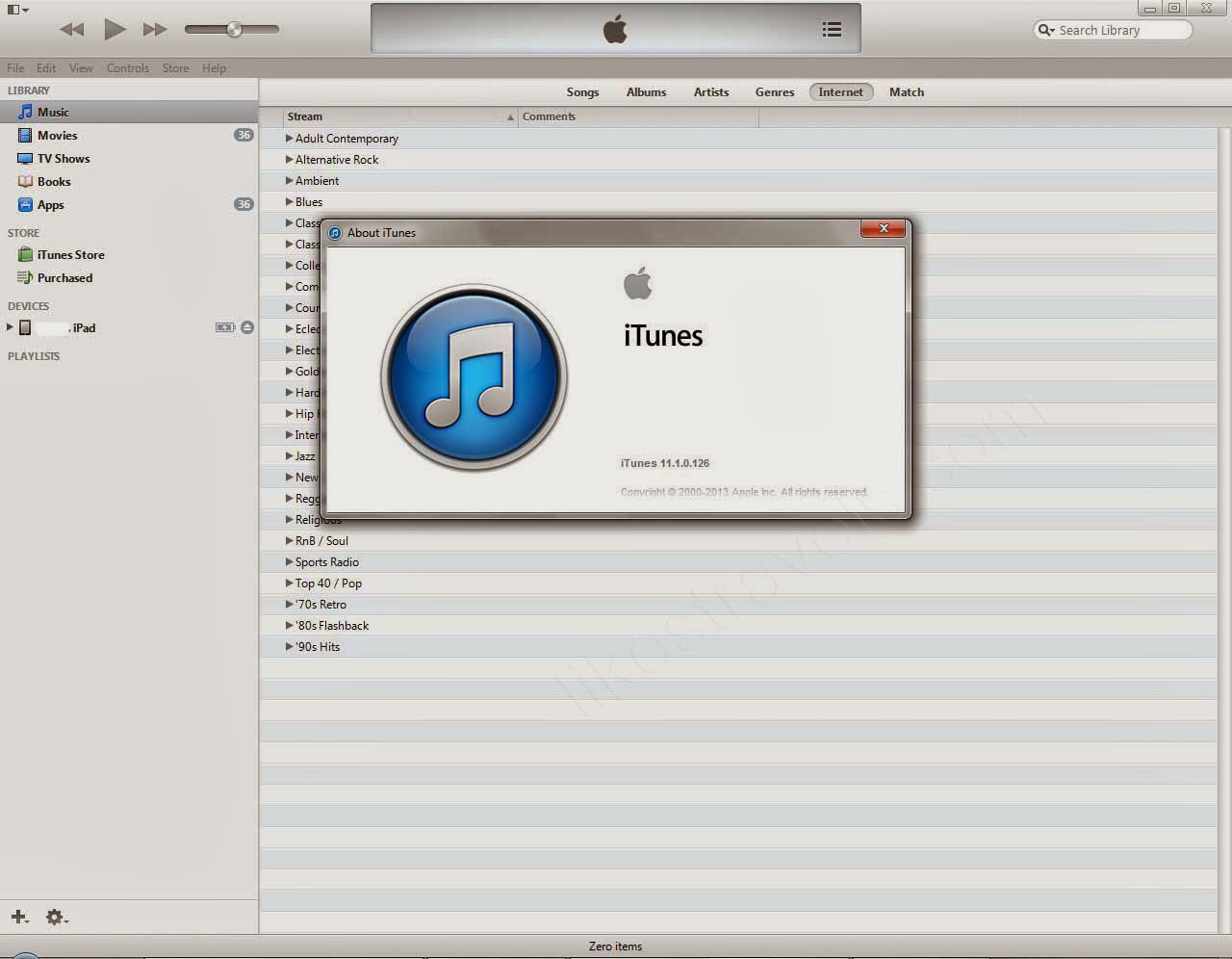Open the view options icon beside Search Library
Screen dimensions: 1232x959
pyautogui.click(x=832, y=29)
